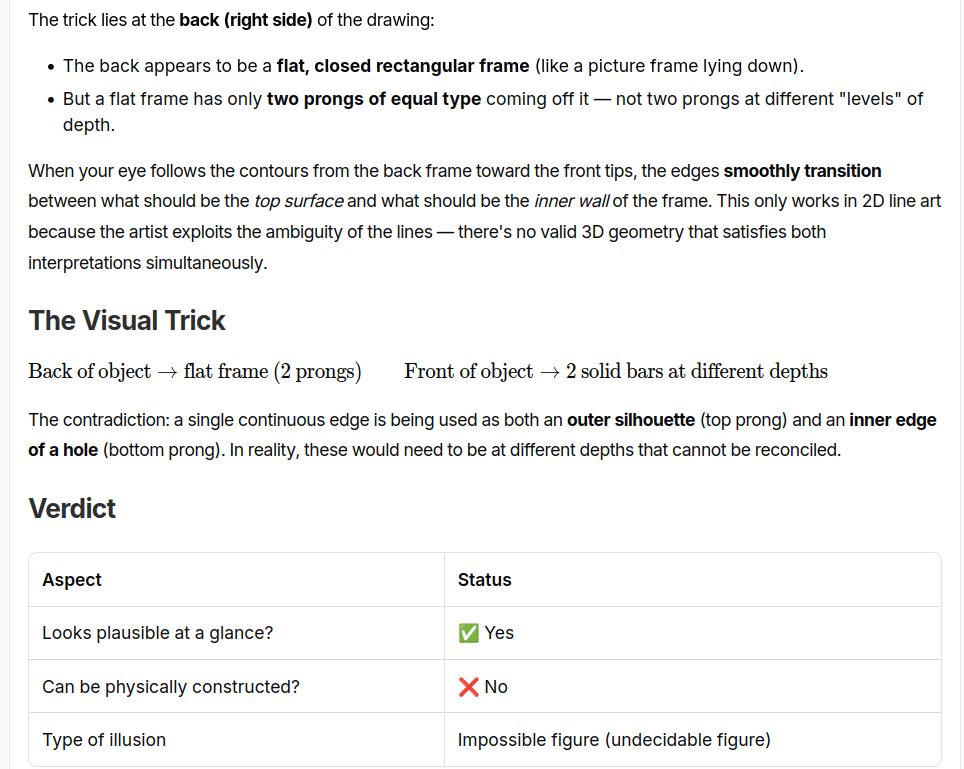Click the 'Can be physically constructed?' cell

click(237, 687)
